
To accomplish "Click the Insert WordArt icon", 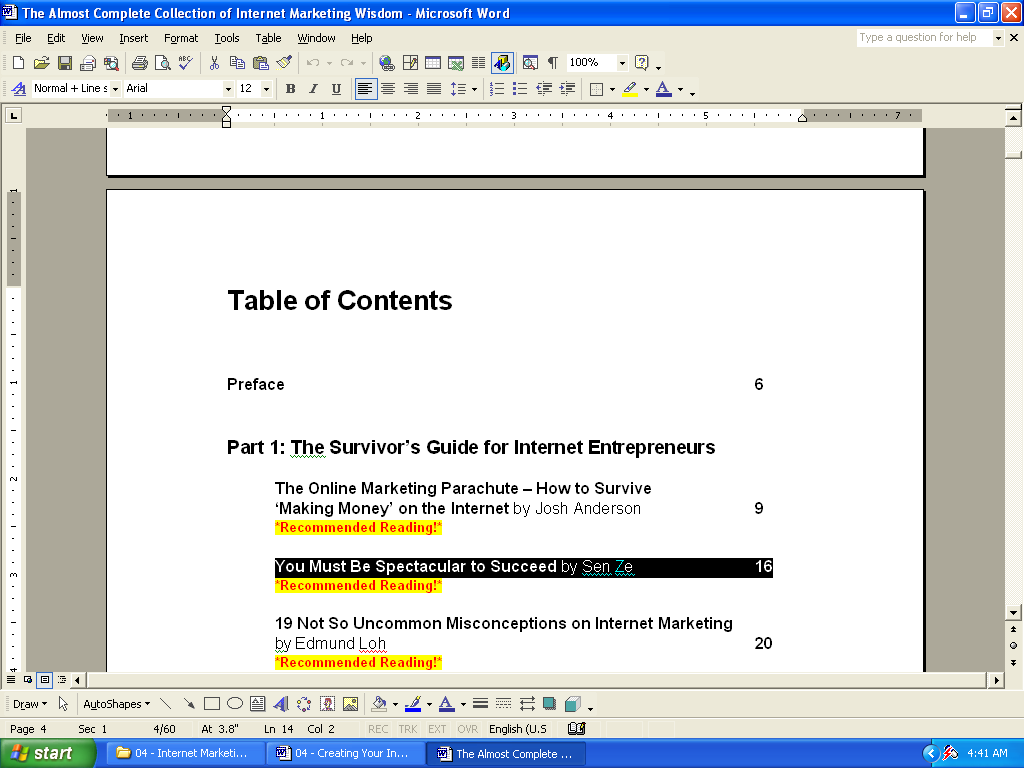I will [281, 704].
